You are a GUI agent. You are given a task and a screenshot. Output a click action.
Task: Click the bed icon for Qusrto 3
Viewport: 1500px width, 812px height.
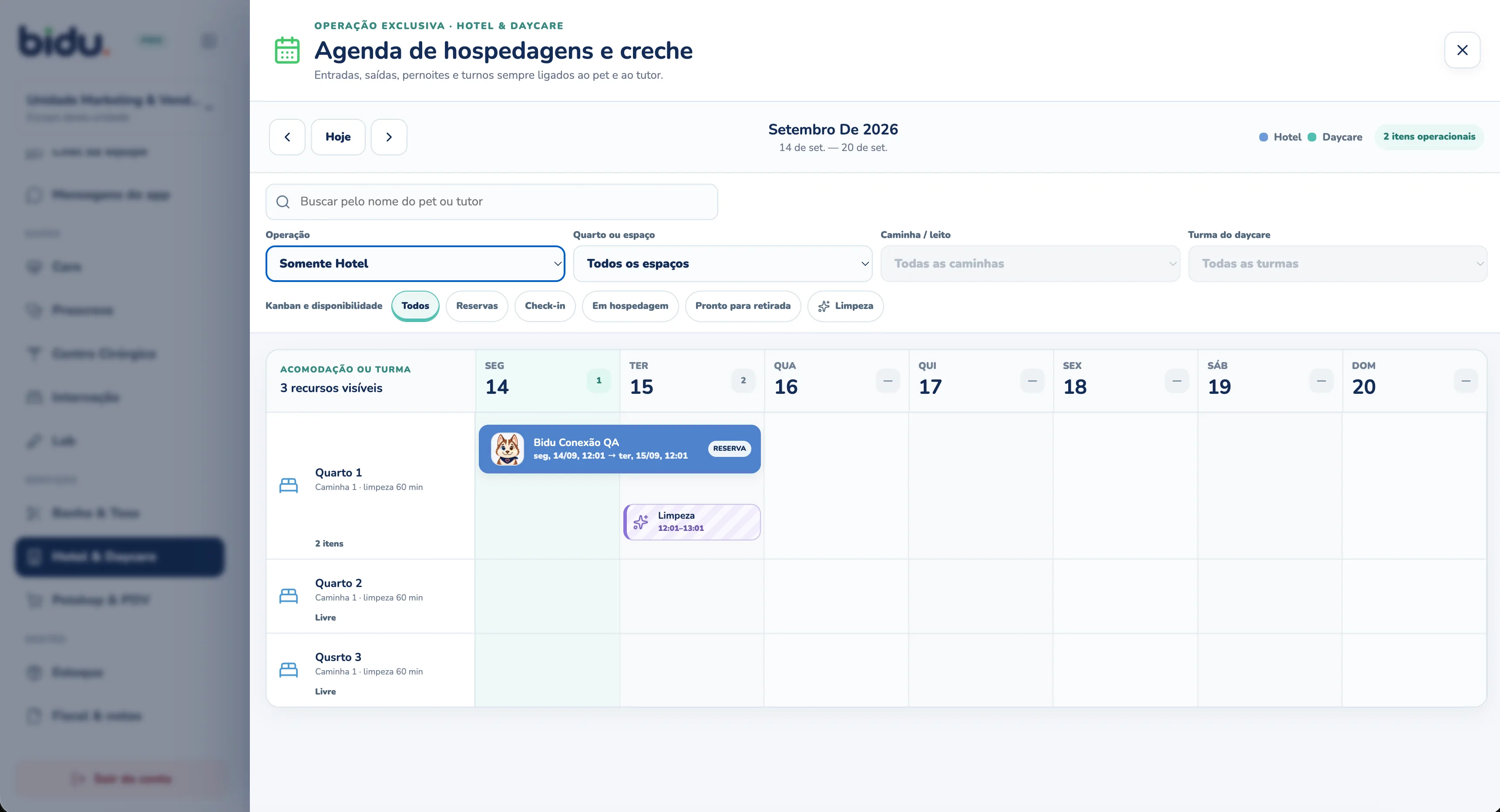coord(289,669)
